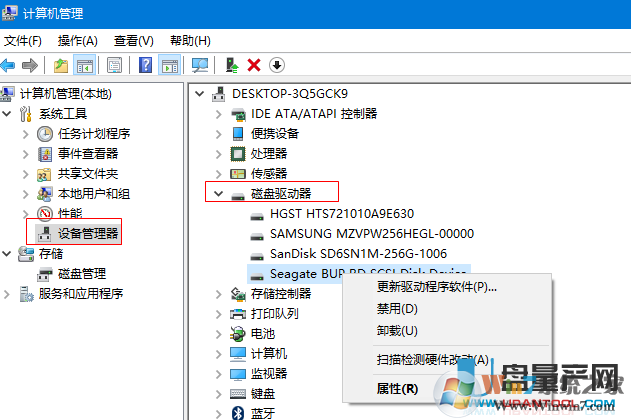This screenshot has height=420, width=631.
Task: Choose 属性(R) in the context menu
Action: tap(447, 389)
